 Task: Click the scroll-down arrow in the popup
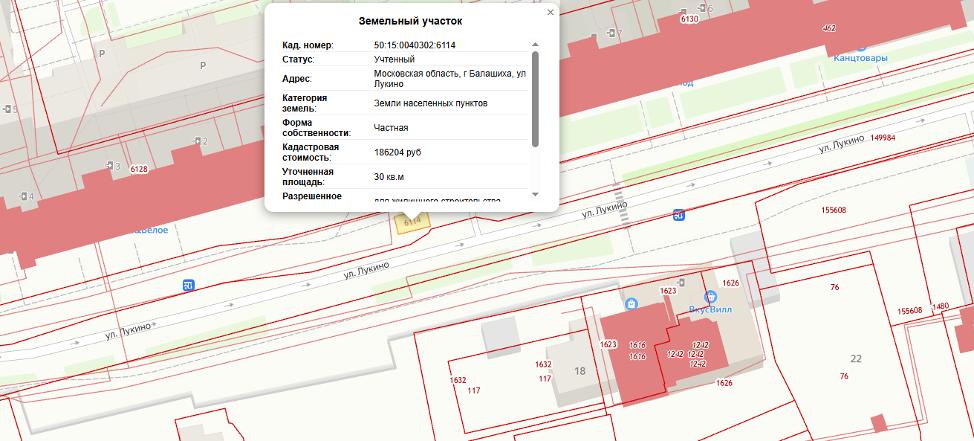(x=535, y=194)
